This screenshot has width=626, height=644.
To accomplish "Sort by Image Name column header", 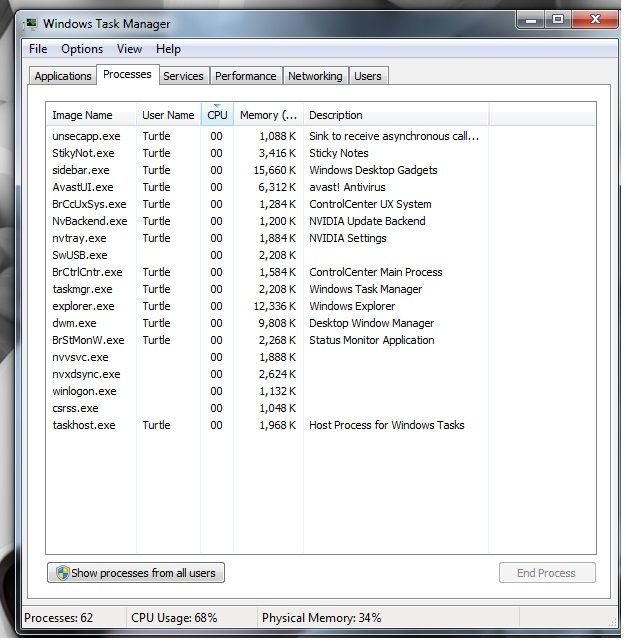I will pyautogui.click(x=91, y=115).
